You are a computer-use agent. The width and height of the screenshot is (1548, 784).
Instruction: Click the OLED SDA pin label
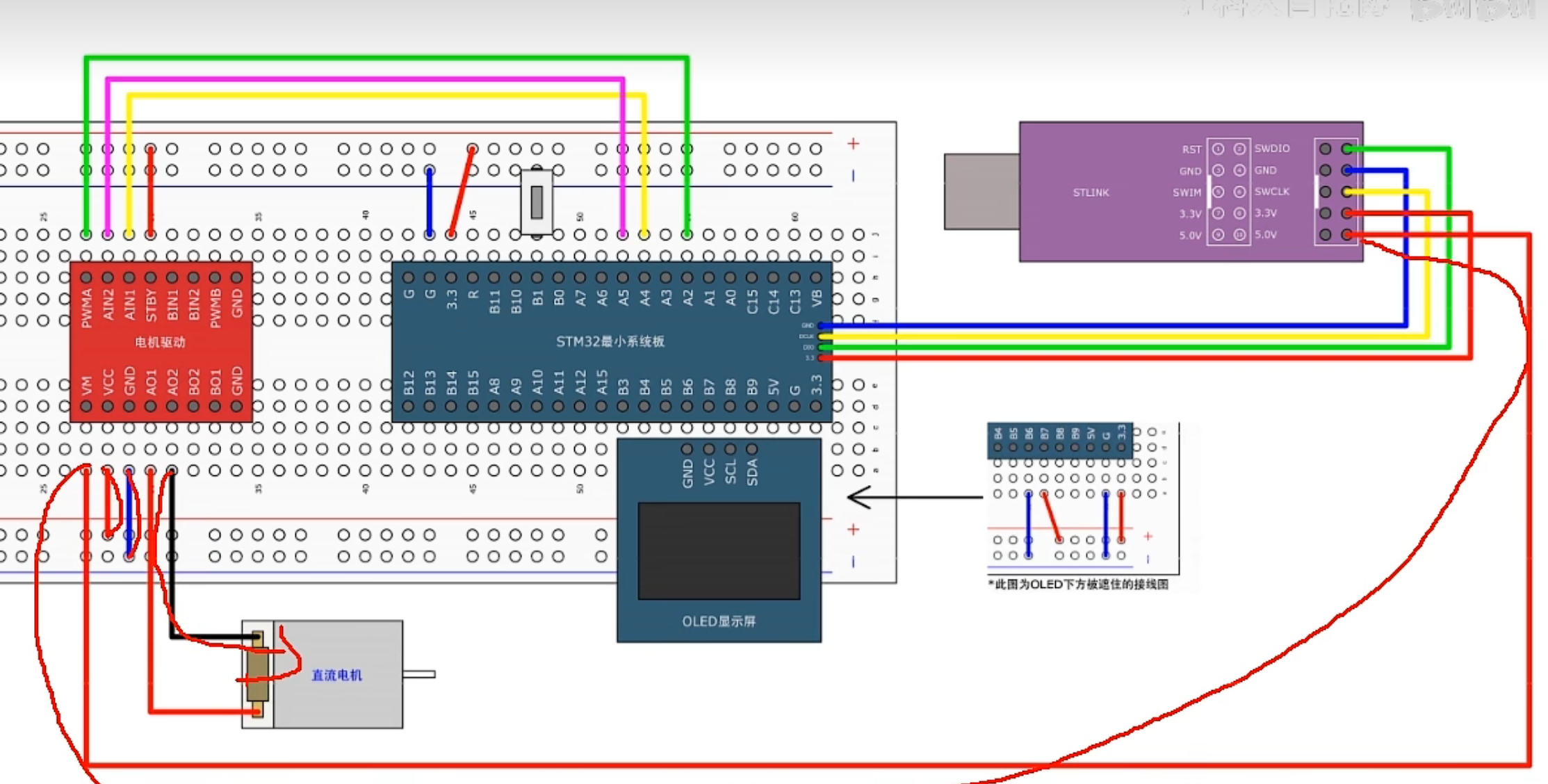click(x=752, y=473)
